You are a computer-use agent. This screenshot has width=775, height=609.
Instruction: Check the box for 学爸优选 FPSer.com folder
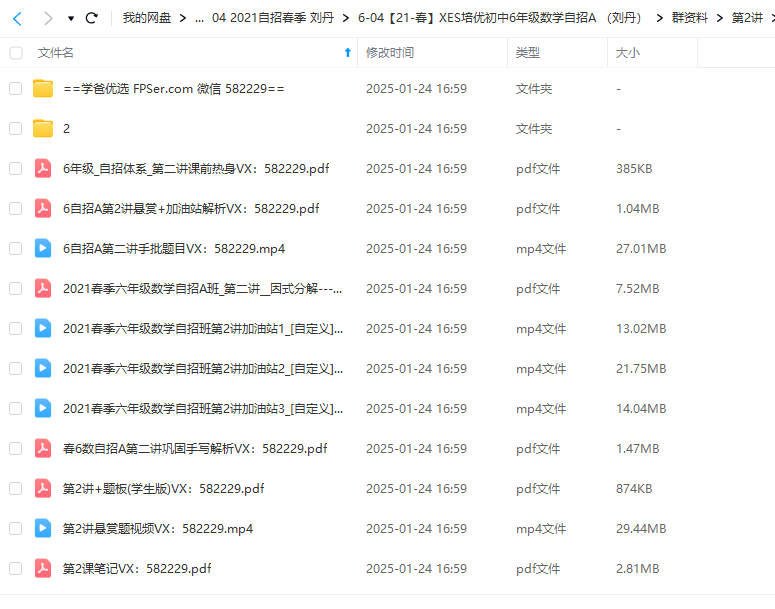(x=16, y=88)
